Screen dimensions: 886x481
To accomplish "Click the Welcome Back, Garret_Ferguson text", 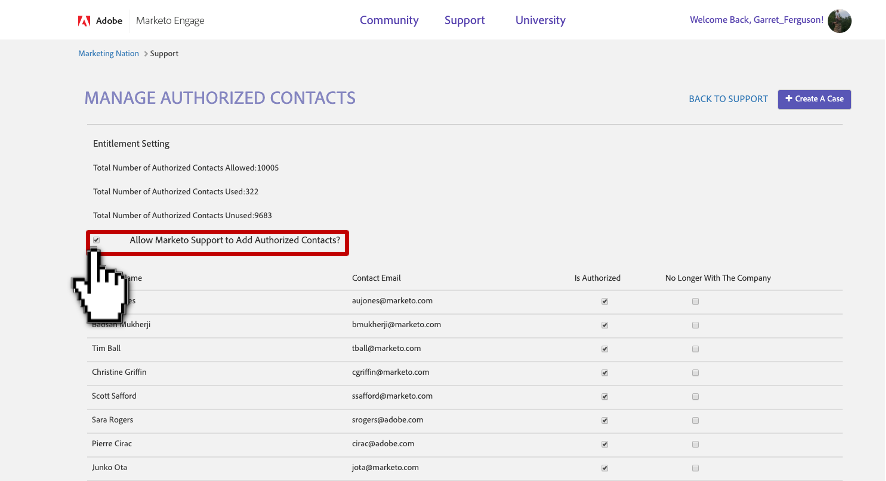I will [756, 20].
